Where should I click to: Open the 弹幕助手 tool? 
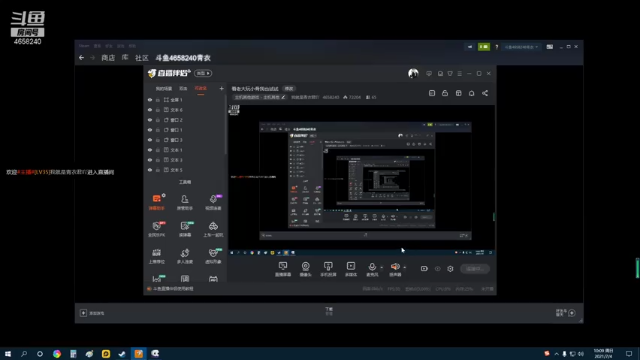tap(157, 202)
